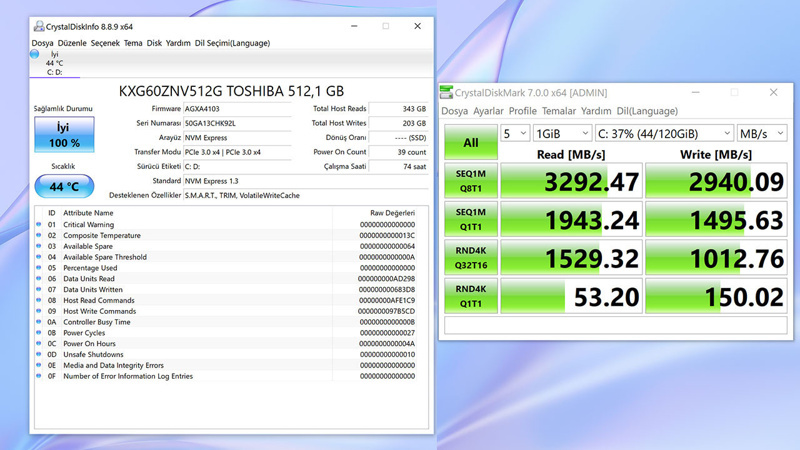Image resolution: width=800 pixels, height=450 pixels.
Task: Click the drive title KXG60ZNV512G TOSHIBA 512,1 GB
Action: coord(231,91)
